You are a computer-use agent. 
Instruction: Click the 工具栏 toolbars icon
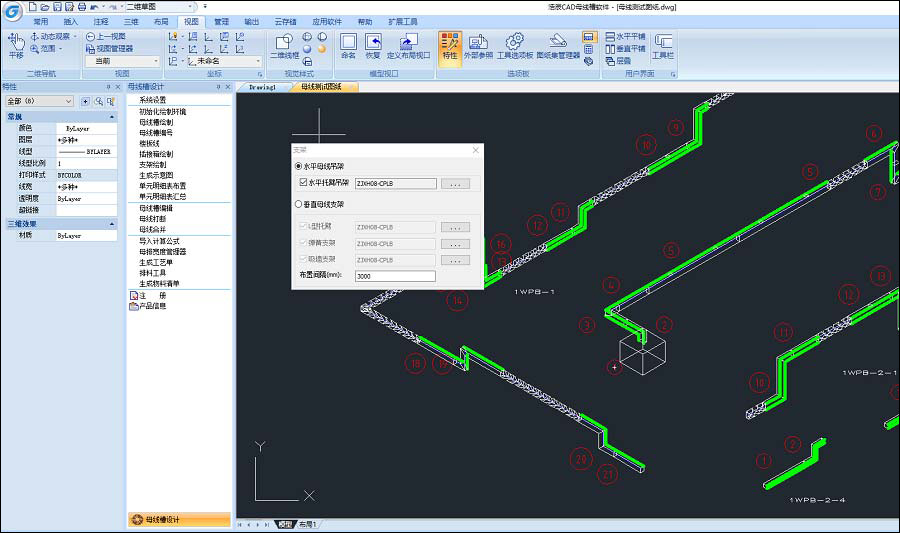pyautogui.click(x=663, y=42)
